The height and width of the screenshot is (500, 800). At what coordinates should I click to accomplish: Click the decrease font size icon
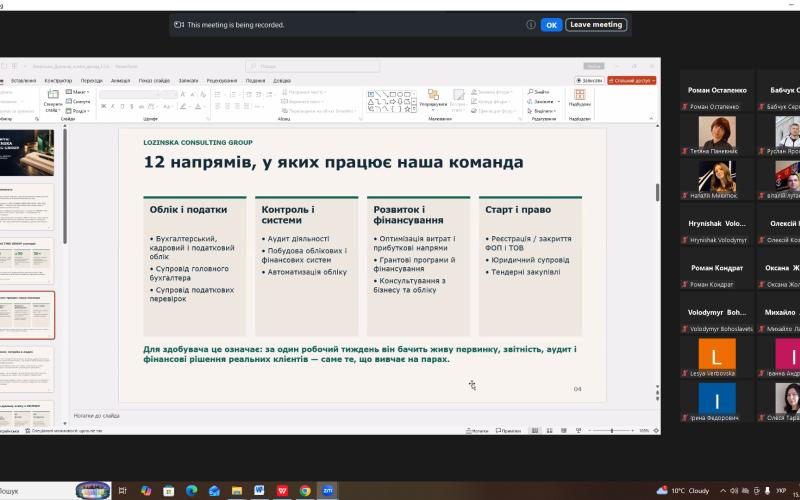(193, 94)
